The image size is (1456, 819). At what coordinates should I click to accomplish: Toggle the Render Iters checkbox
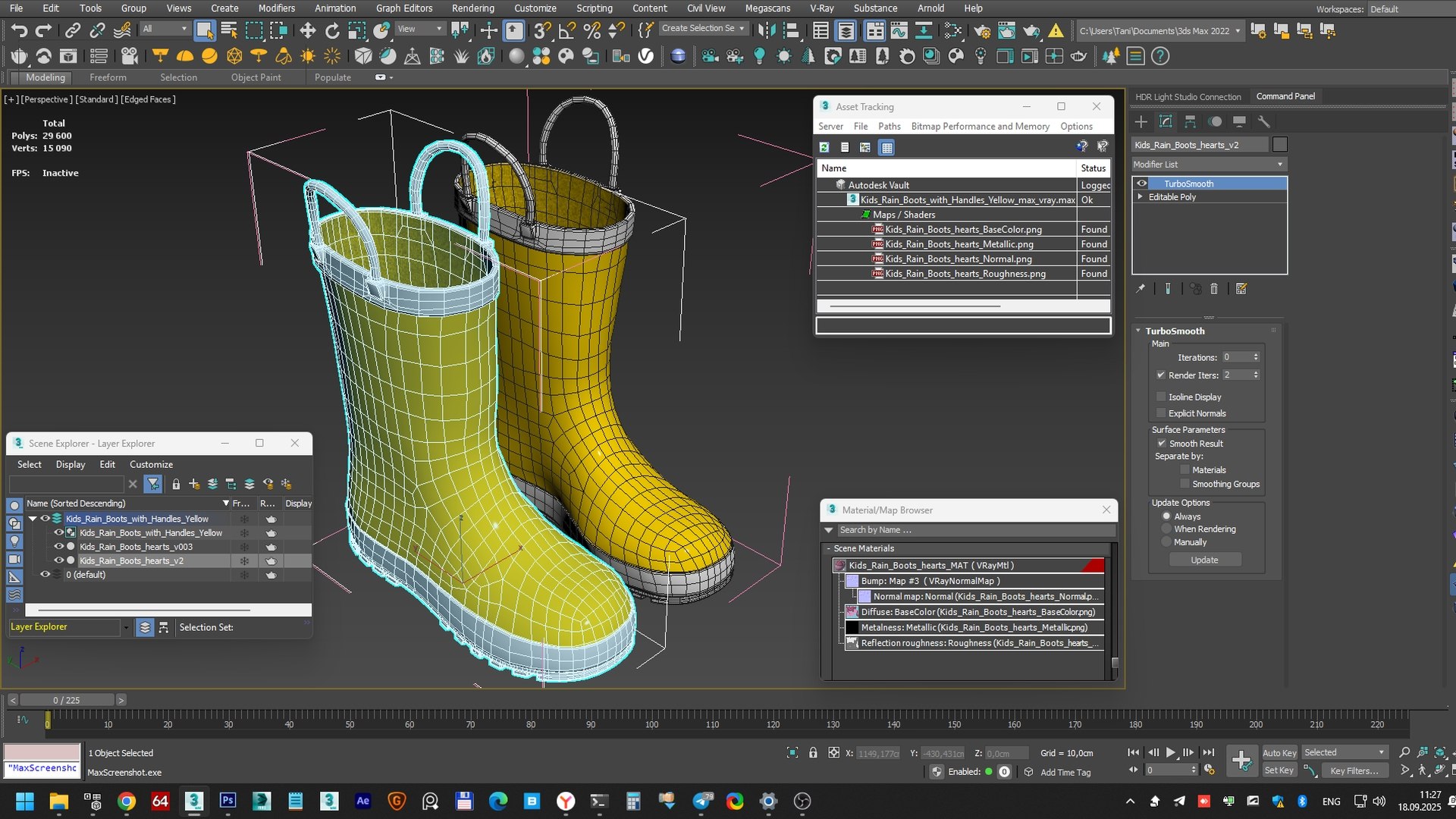point(1161,375)
